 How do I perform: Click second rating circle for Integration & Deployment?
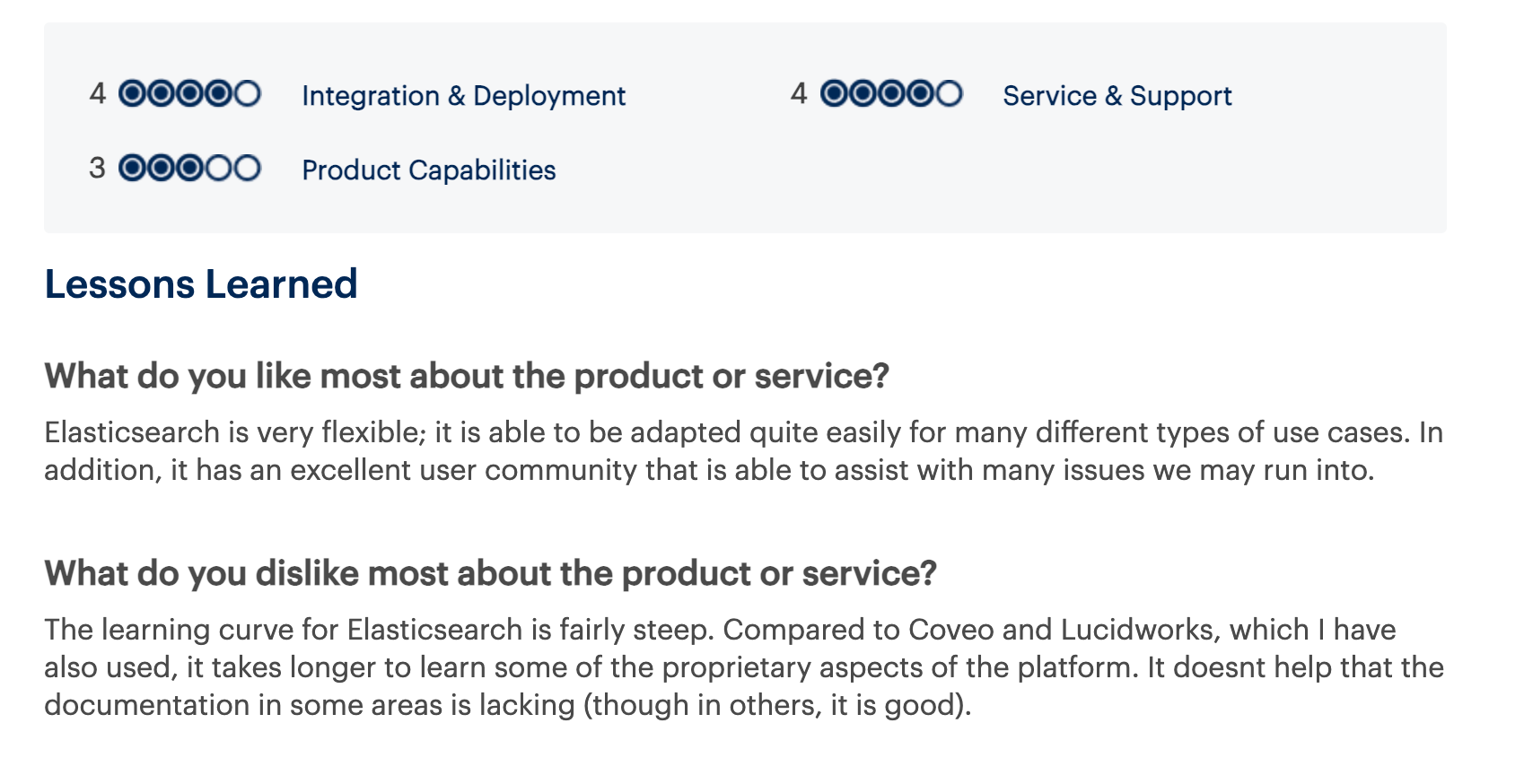(161, 93)
